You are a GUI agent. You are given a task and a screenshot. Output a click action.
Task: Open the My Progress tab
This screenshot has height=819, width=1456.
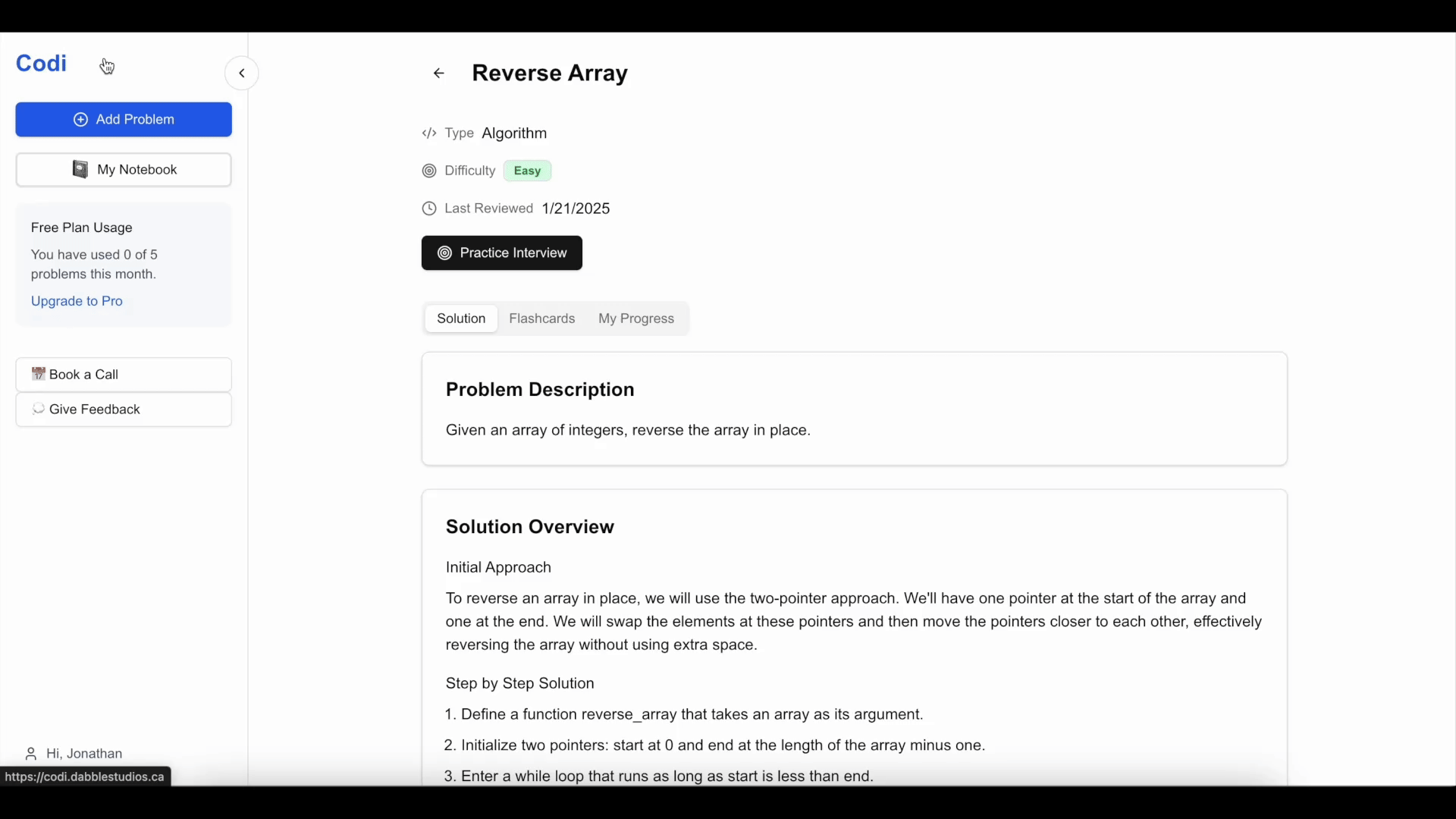pyautogui.click(x=636, y=318)
